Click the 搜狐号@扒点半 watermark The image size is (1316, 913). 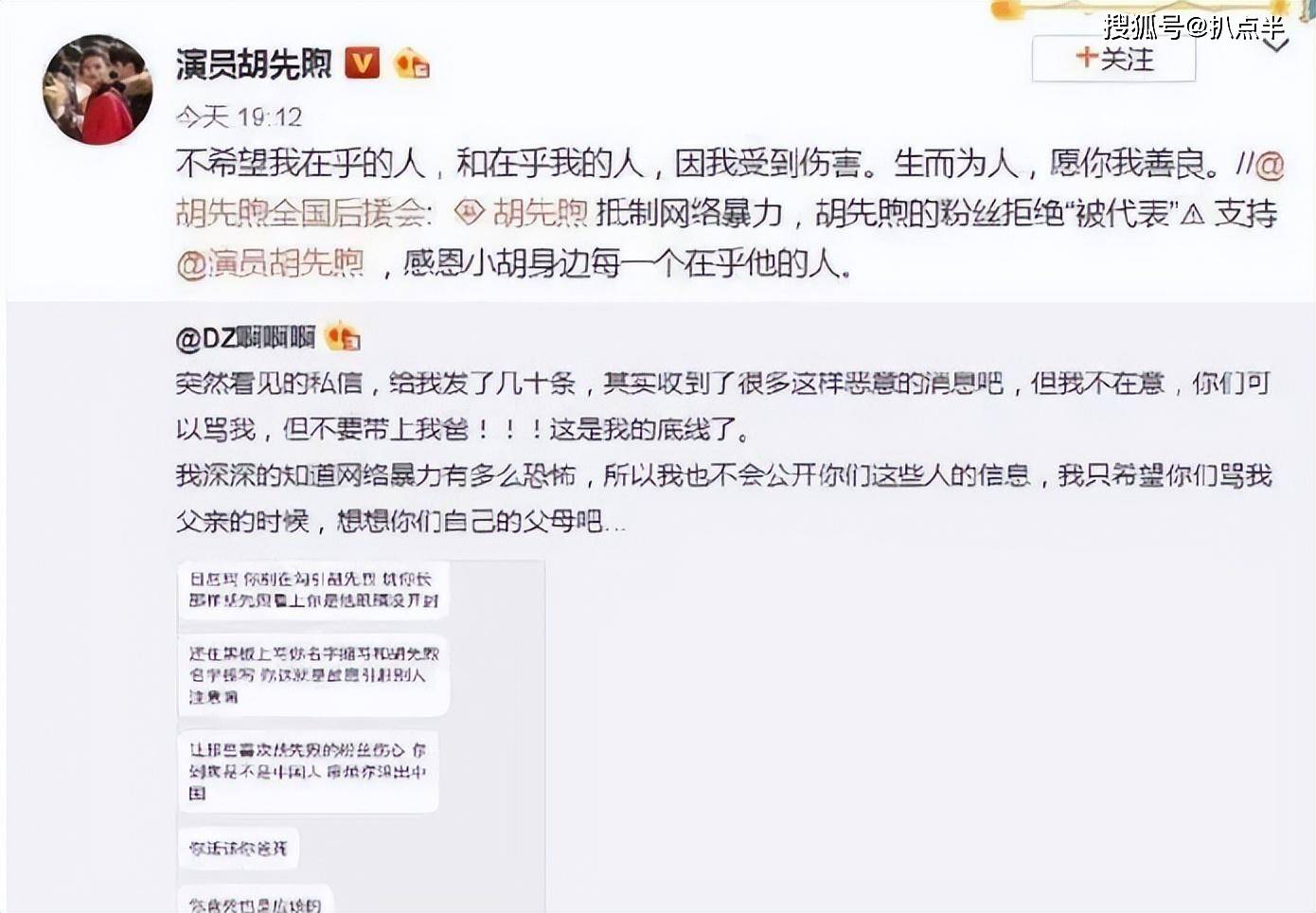tap(1195, 26)
